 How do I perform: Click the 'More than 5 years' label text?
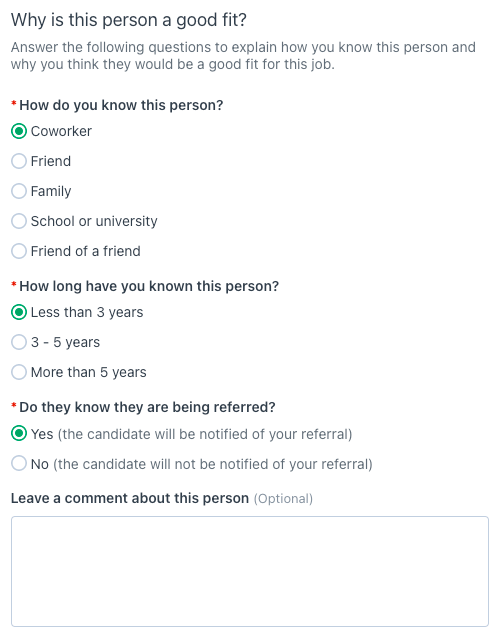pyautogui.click(x=89, y=372)
